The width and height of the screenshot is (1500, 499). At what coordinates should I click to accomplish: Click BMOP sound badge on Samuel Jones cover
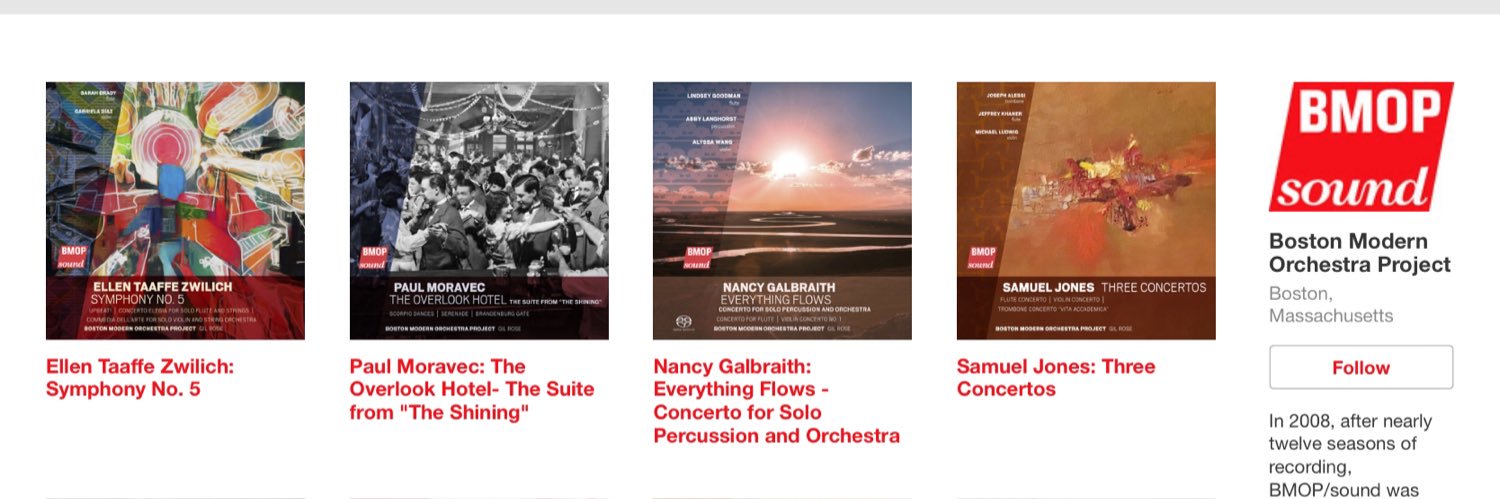tap(982, 257)
